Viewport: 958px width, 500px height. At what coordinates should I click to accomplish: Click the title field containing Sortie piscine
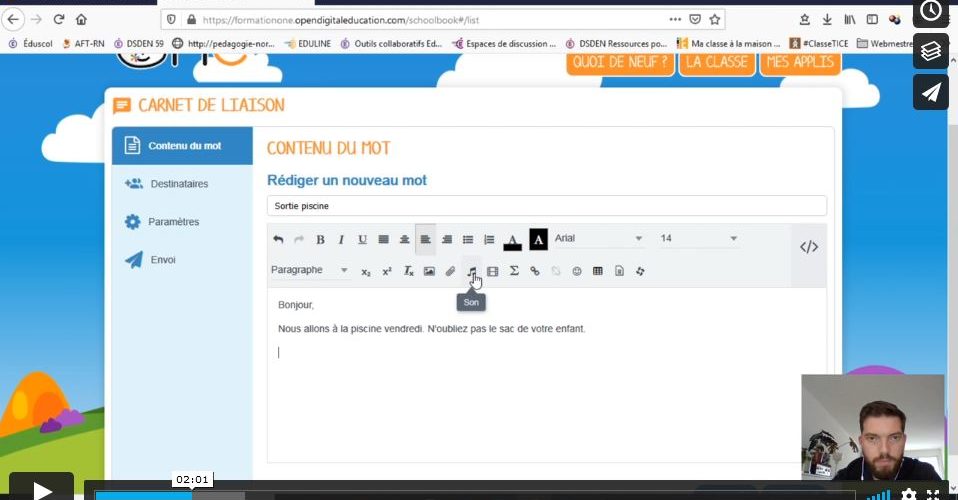click(546, 206)
